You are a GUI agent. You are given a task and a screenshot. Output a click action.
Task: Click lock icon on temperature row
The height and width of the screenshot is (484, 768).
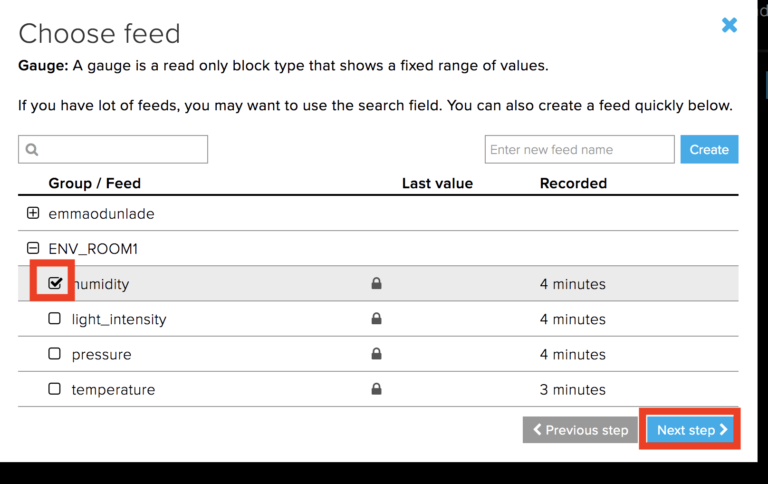[376, 389]
